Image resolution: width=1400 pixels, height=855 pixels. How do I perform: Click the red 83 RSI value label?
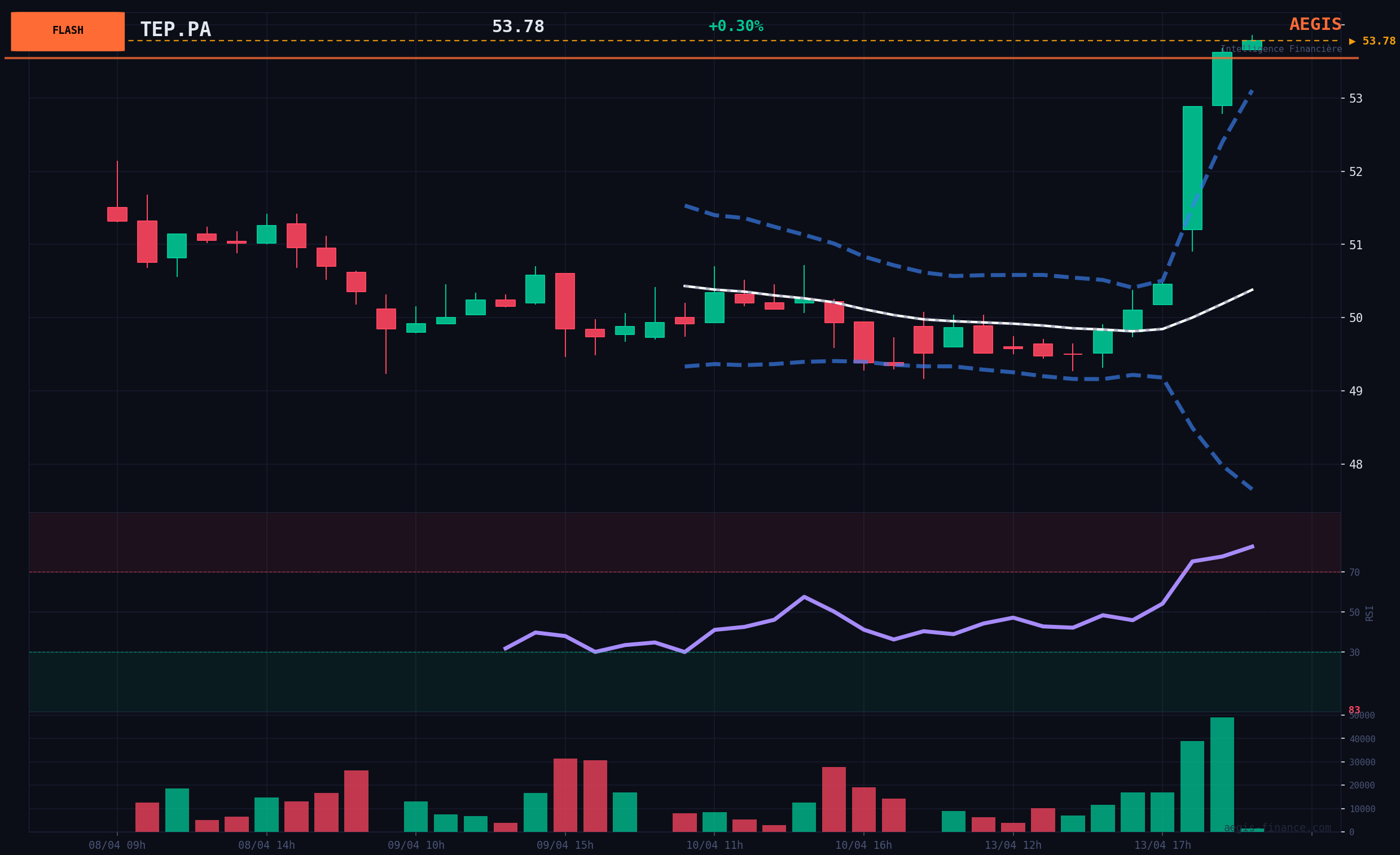1354,710
